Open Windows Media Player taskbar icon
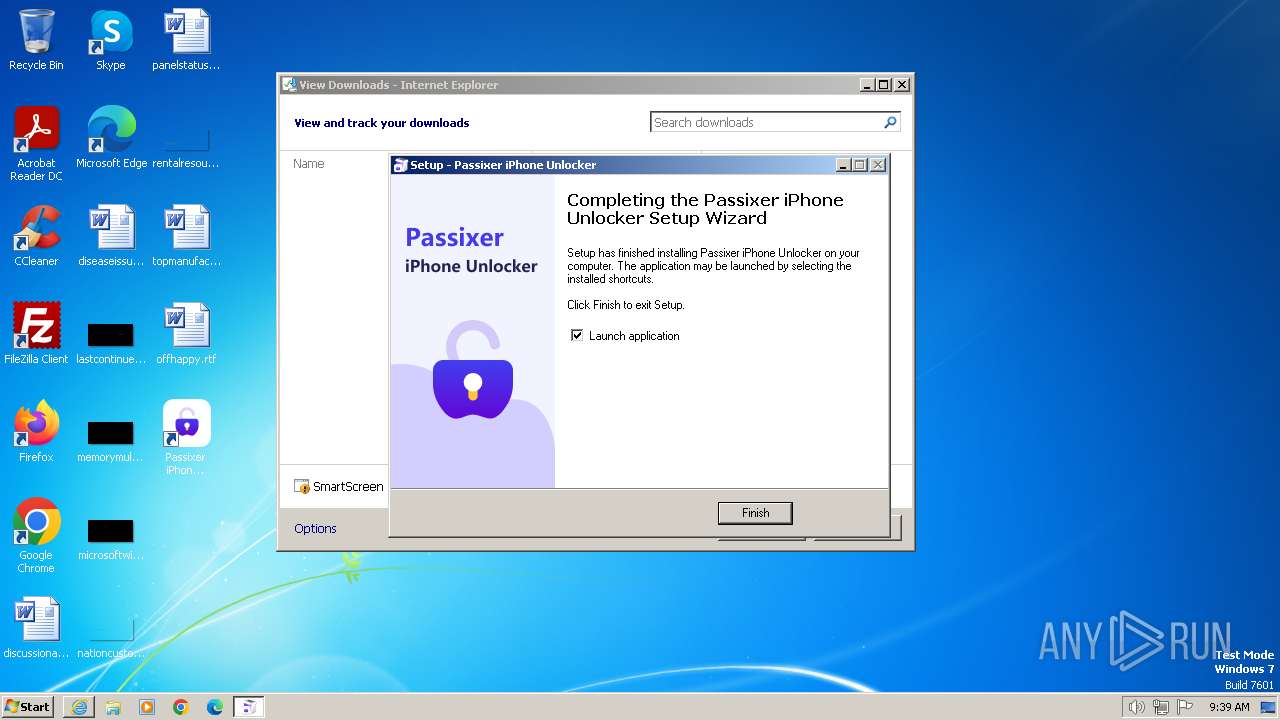The width and height of the screenshot is (1280, 720). (147, 707)
